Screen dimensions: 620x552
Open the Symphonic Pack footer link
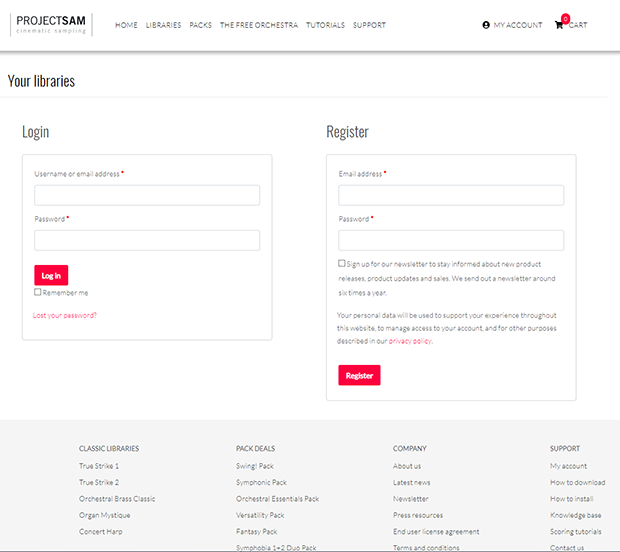(261, 482)
